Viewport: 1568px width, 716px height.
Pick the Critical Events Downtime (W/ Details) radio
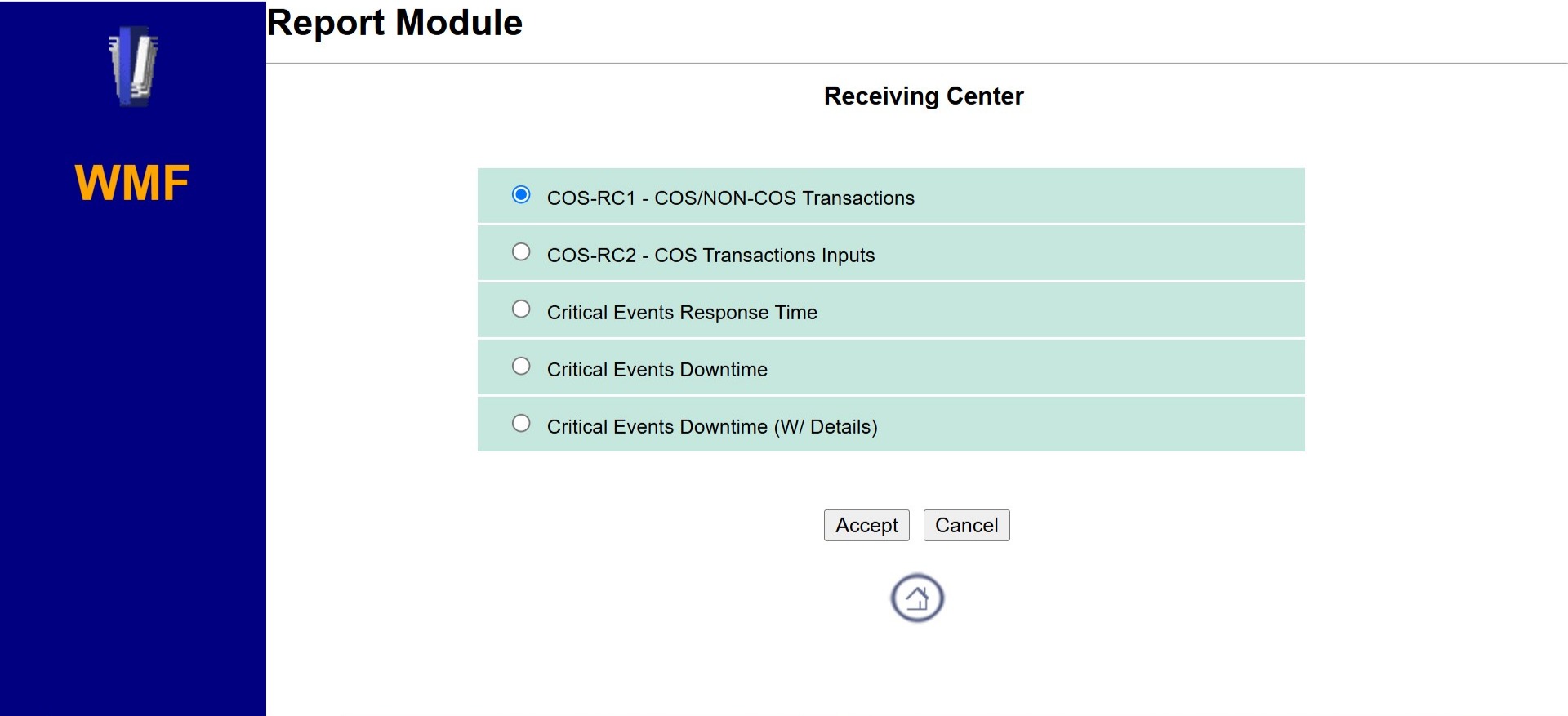coord(521,423)
